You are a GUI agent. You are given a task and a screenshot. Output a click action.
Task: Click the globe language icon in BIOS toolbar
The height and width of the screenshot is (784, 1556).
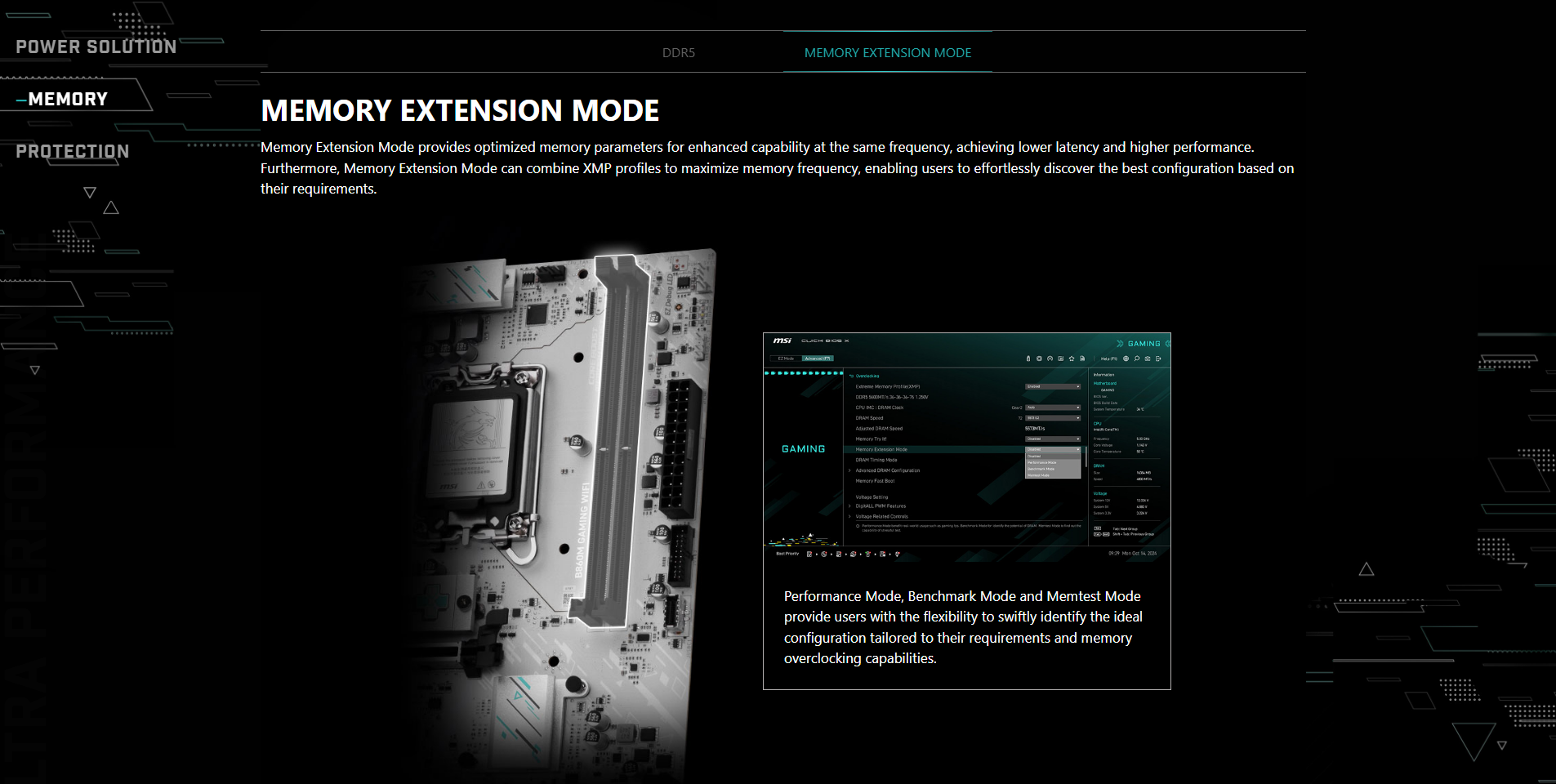tap(1126, 359)
